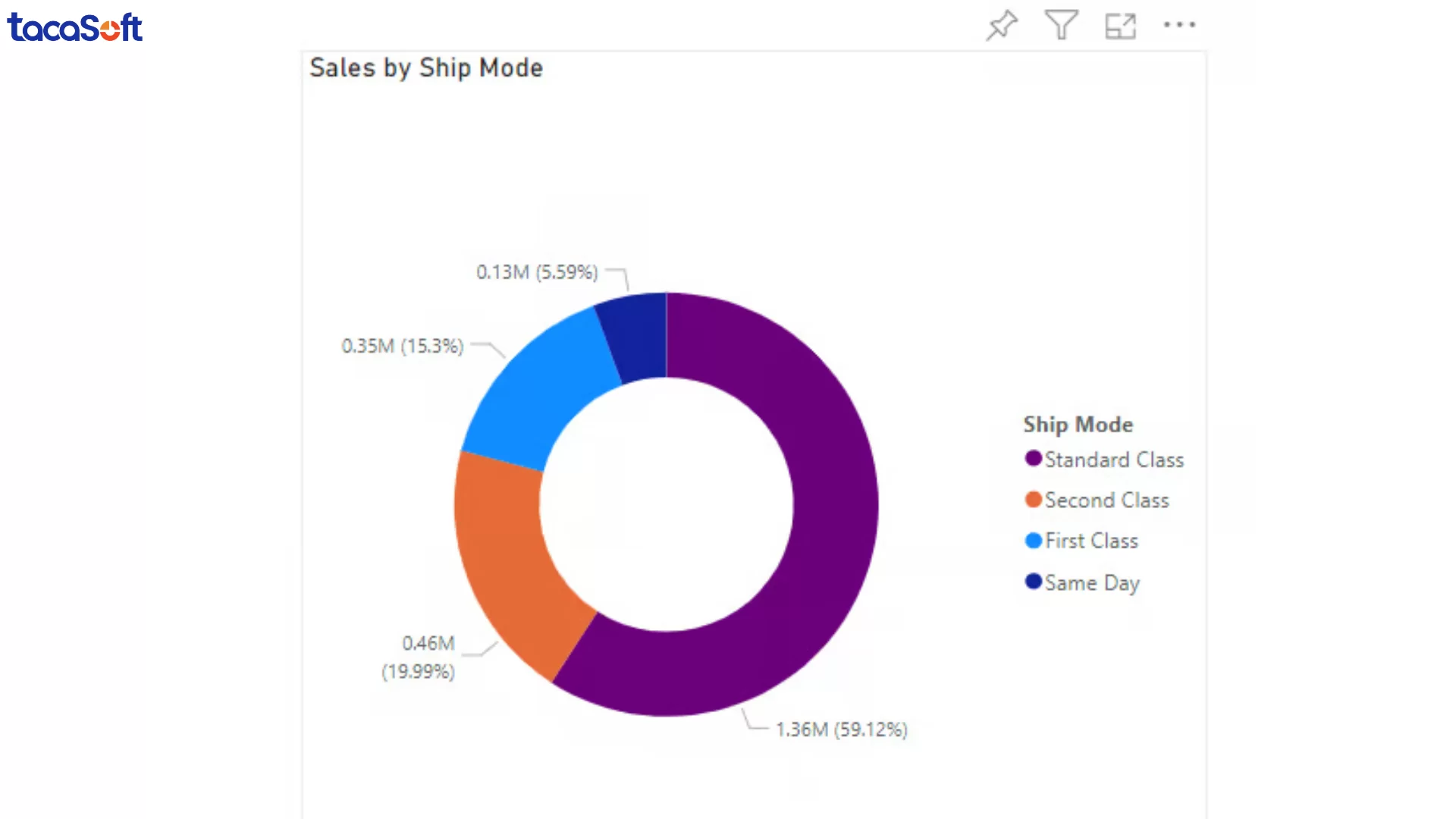Click the 1.36M (59.12%) data label

[842, 729]
